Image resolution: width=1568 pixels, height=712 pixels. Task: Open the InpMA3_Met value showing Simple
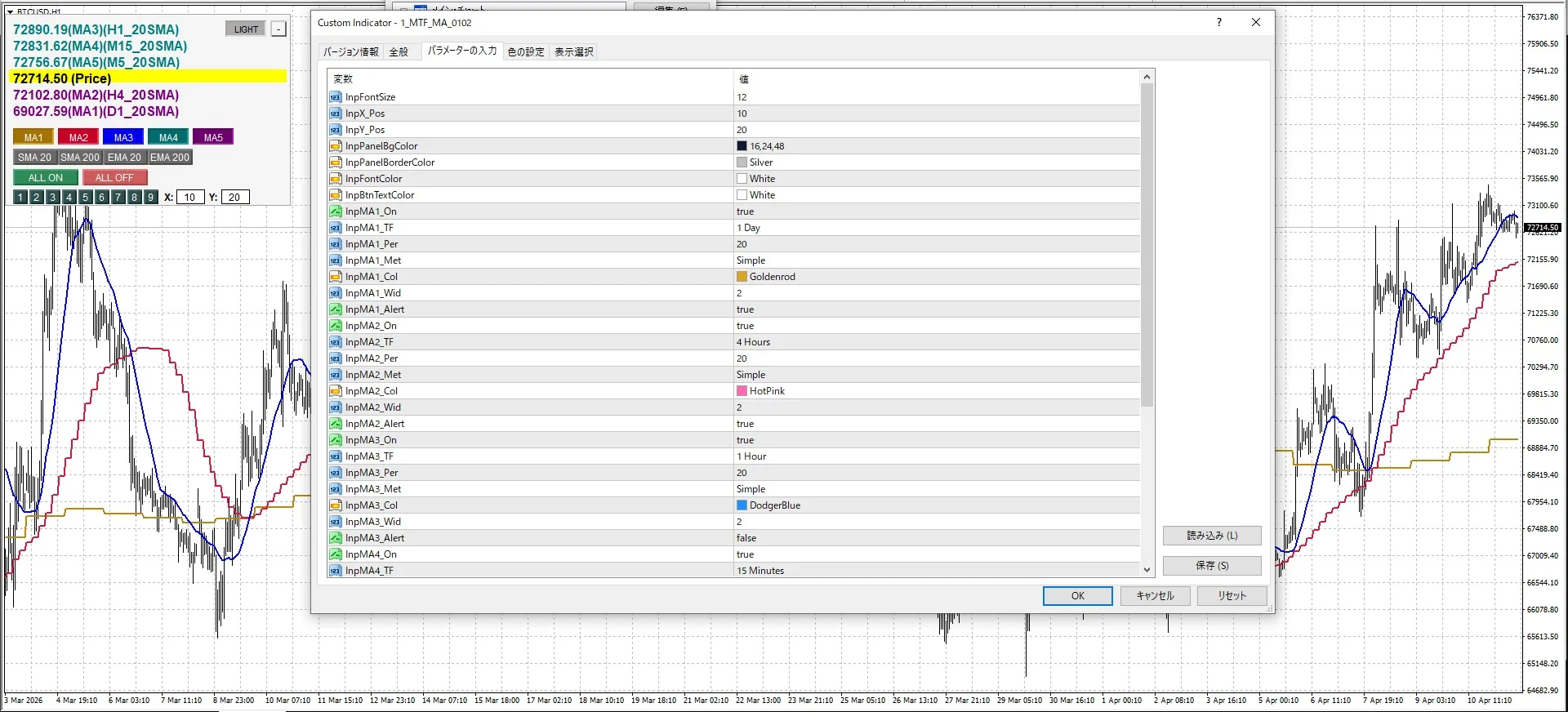[x=937, y=489]
